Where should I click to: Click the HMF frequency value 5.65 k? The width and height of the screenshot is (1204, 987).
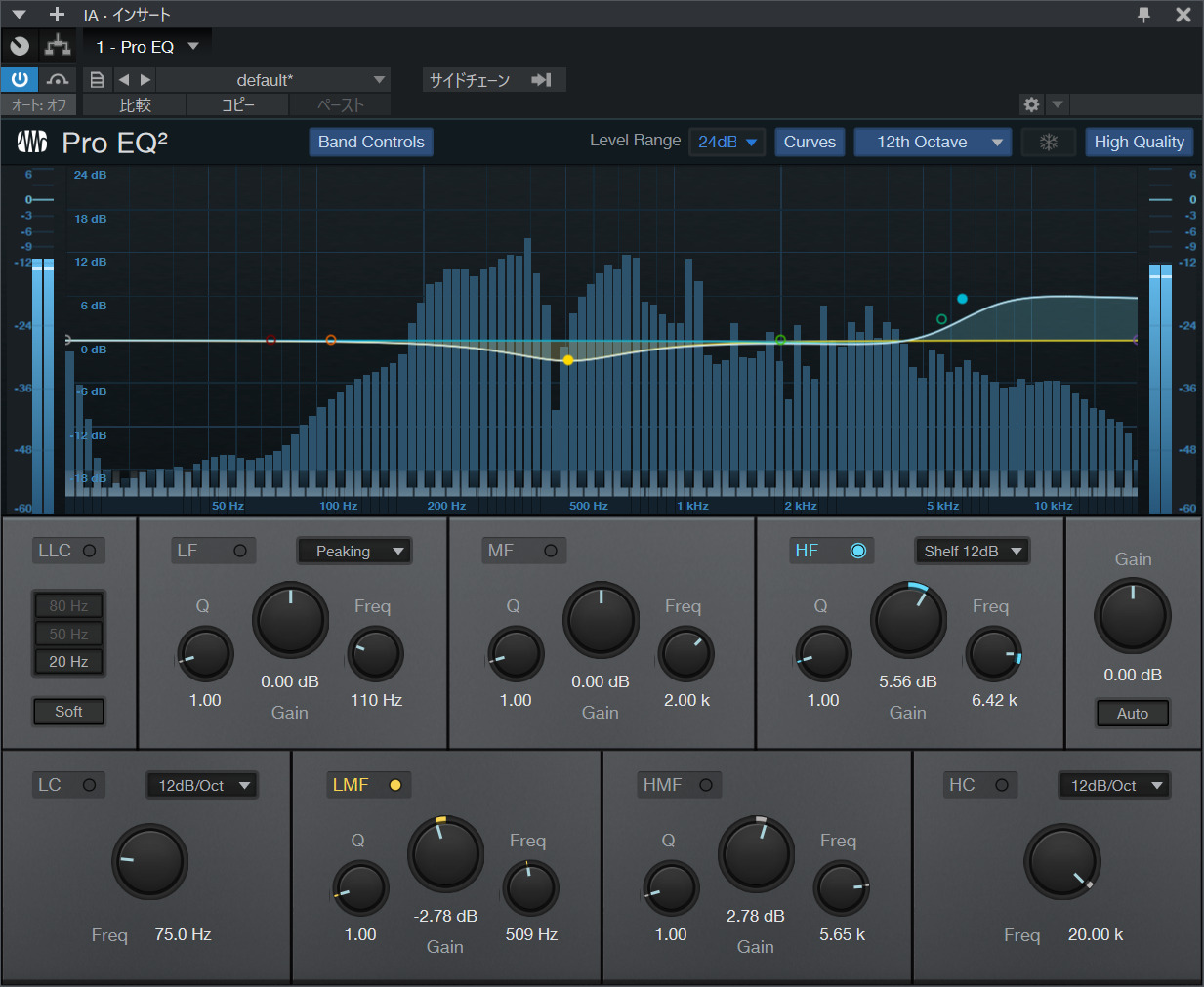843,934
